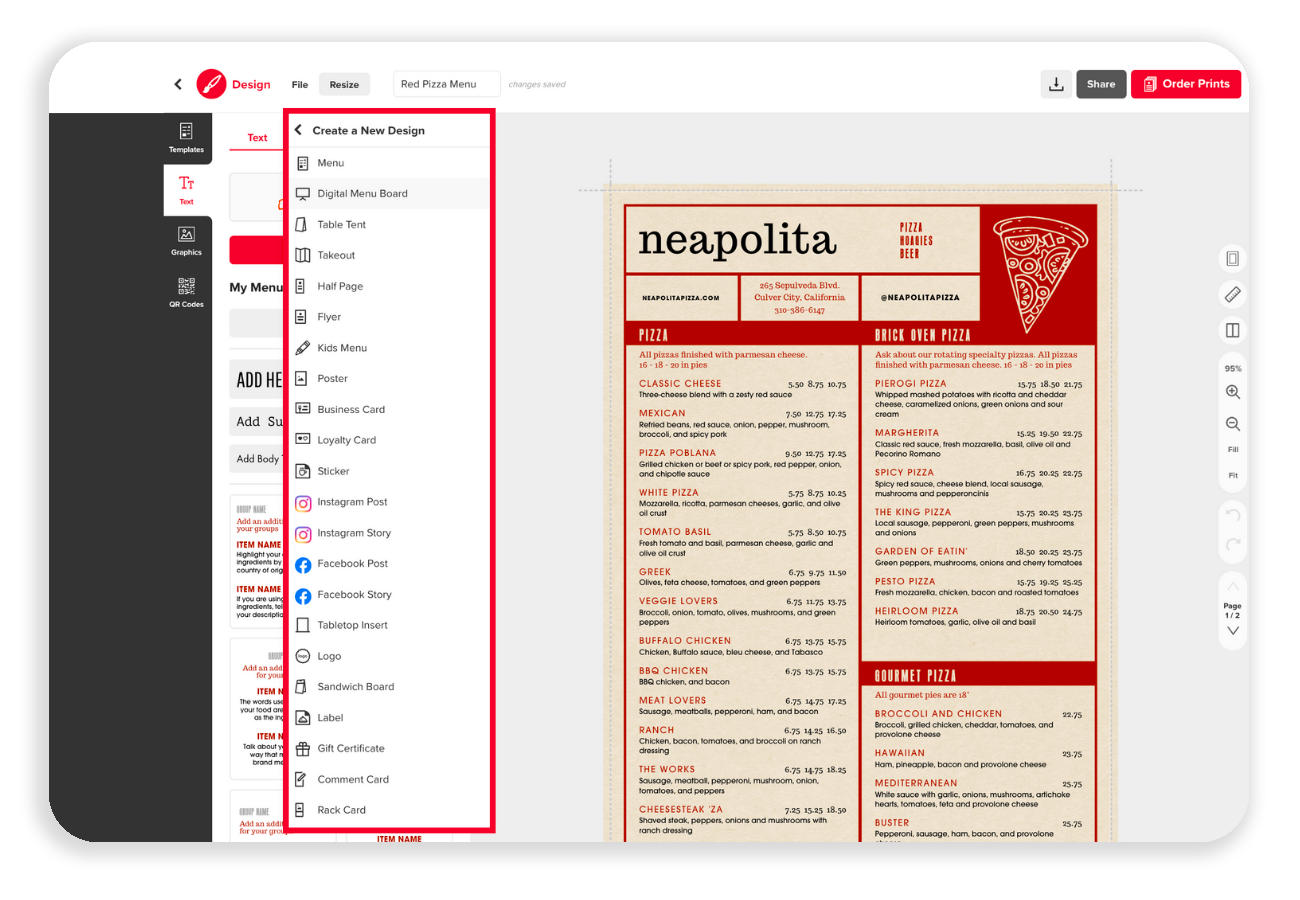Toggle the ruler tool icon

pyautogui.click(x=1233, y=294)
